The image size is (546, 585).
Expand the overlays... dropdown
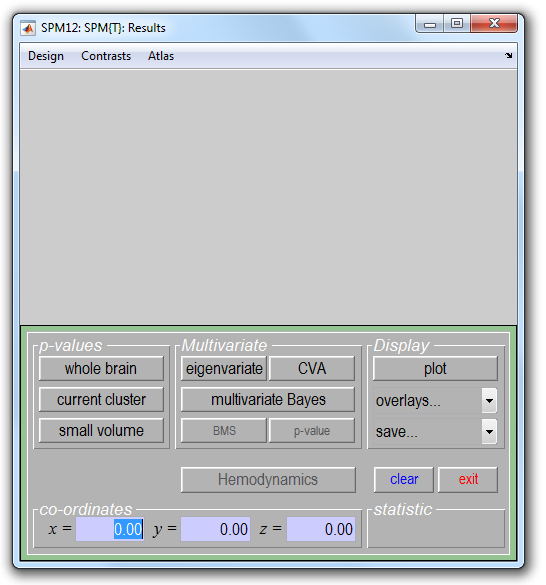click(x=489, y=401)
